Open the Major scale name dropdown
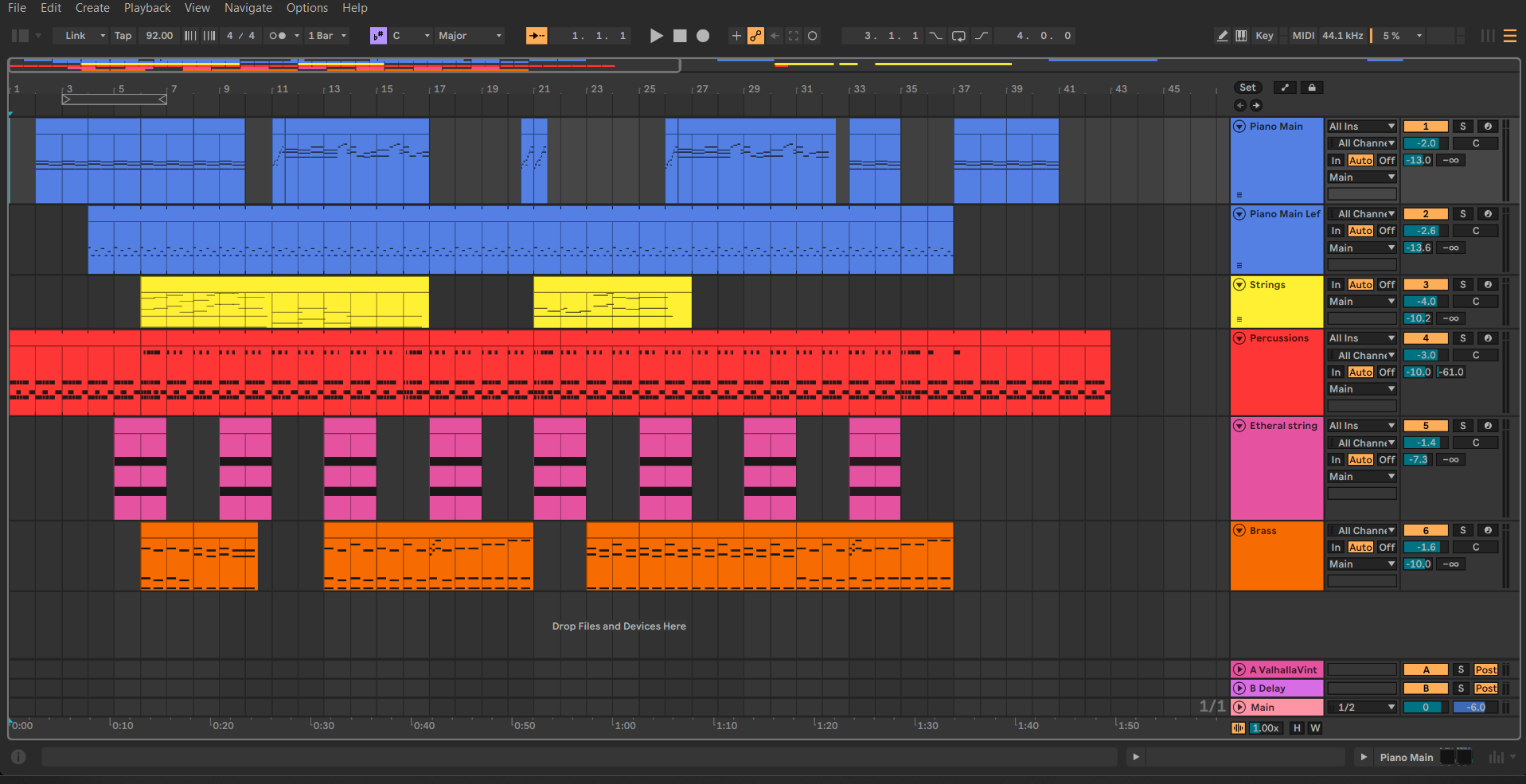The height and width of the screenshot is (784, 1526). coord(470,36)
